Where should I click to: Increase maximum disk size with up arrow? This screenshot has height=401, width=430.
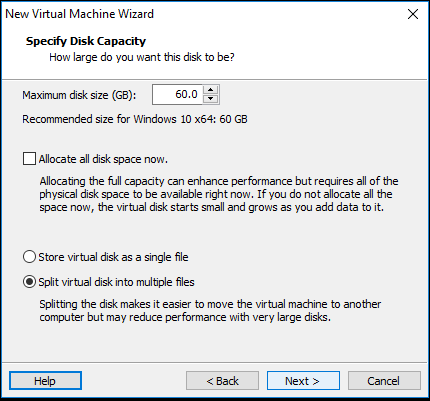(x=210, y=90)
